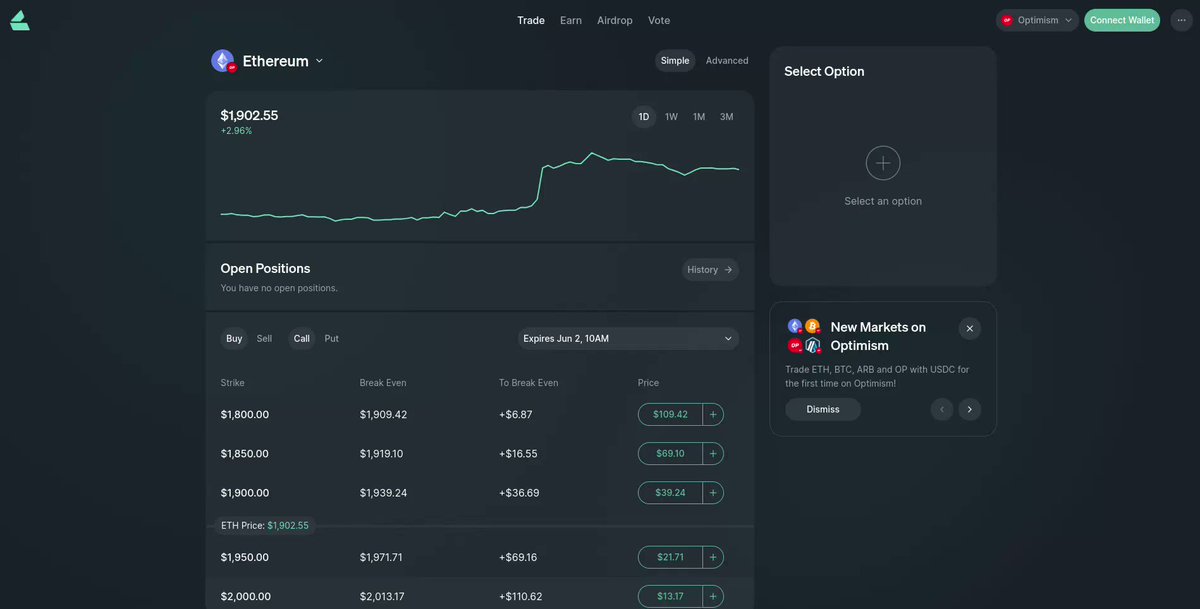Screen dimensions: 1200x609
Task: Open the Earn tab
Action: (x=571, y=20)
